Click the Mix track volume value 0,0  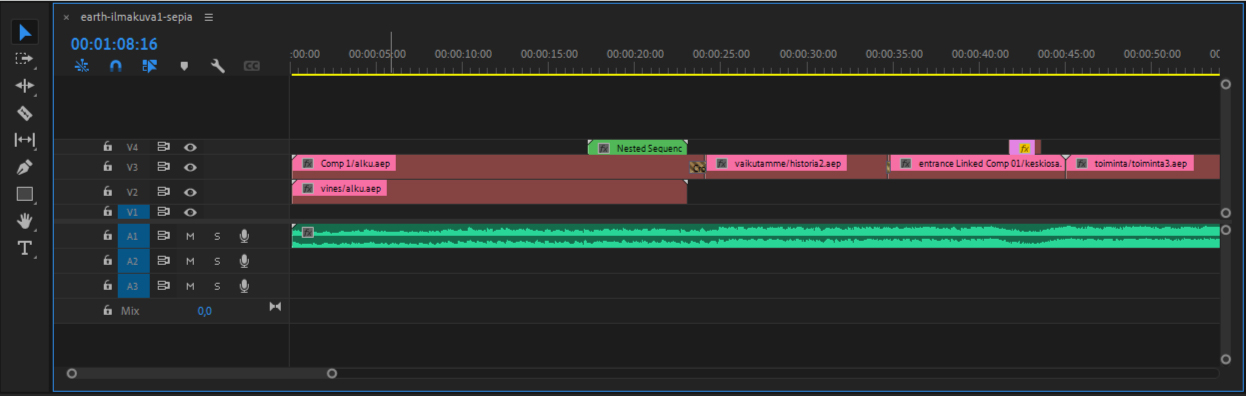click(204, 311)
